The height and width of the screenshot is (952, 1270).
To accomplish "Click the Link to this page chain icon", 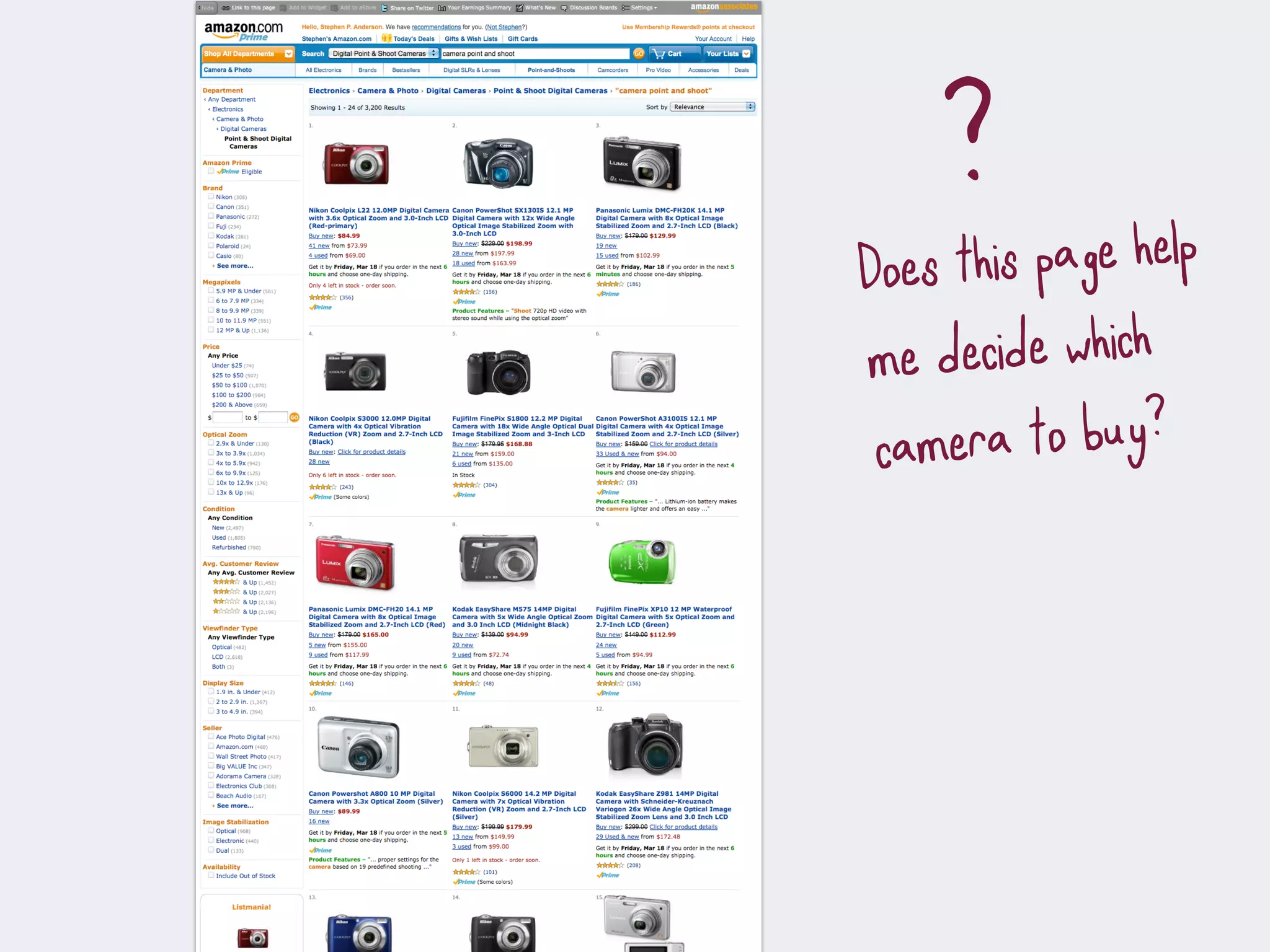I will 226,8.
